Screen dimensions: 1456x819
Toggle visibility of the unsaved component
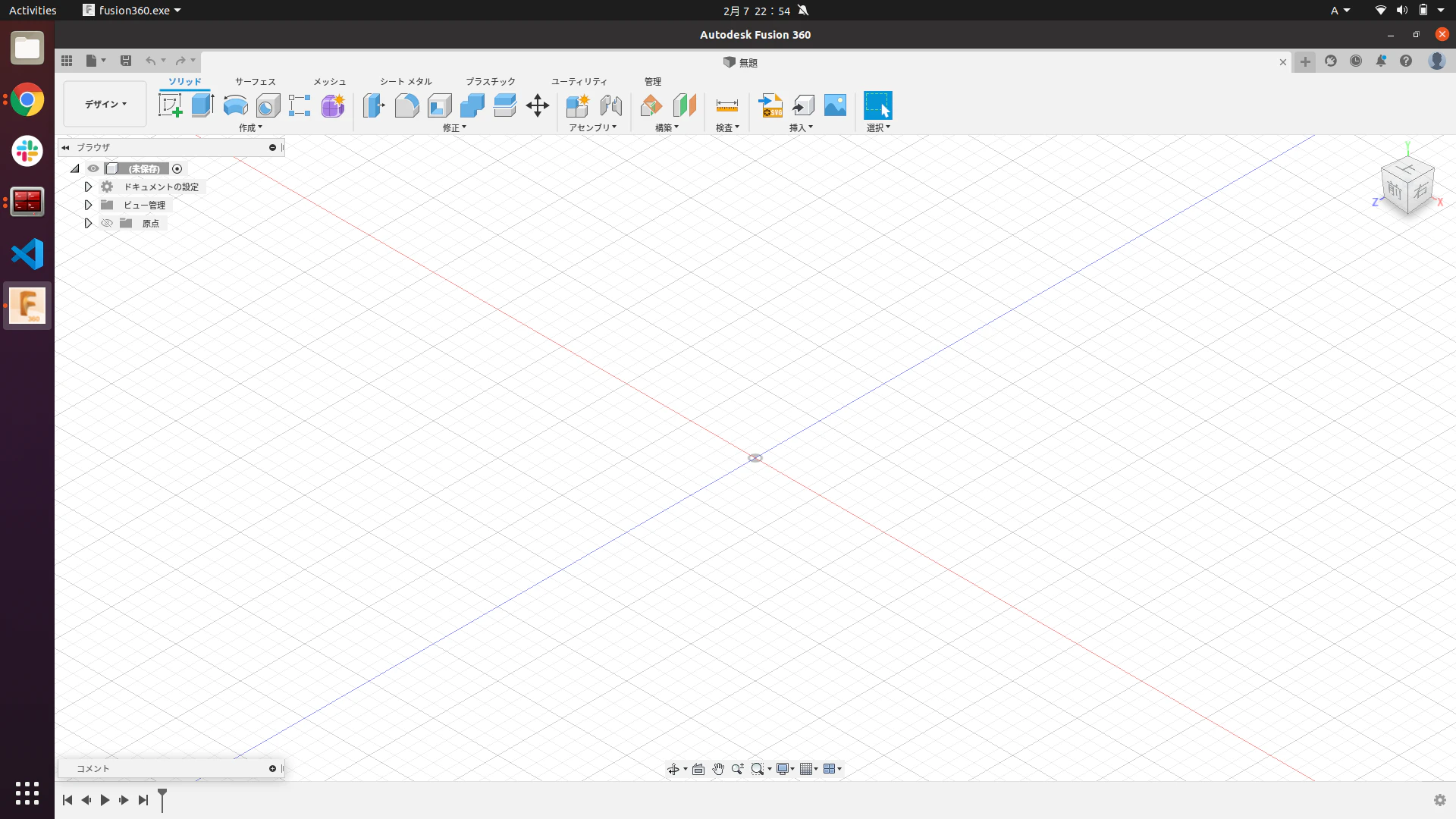pyautogui.click(x=93, y=168)
